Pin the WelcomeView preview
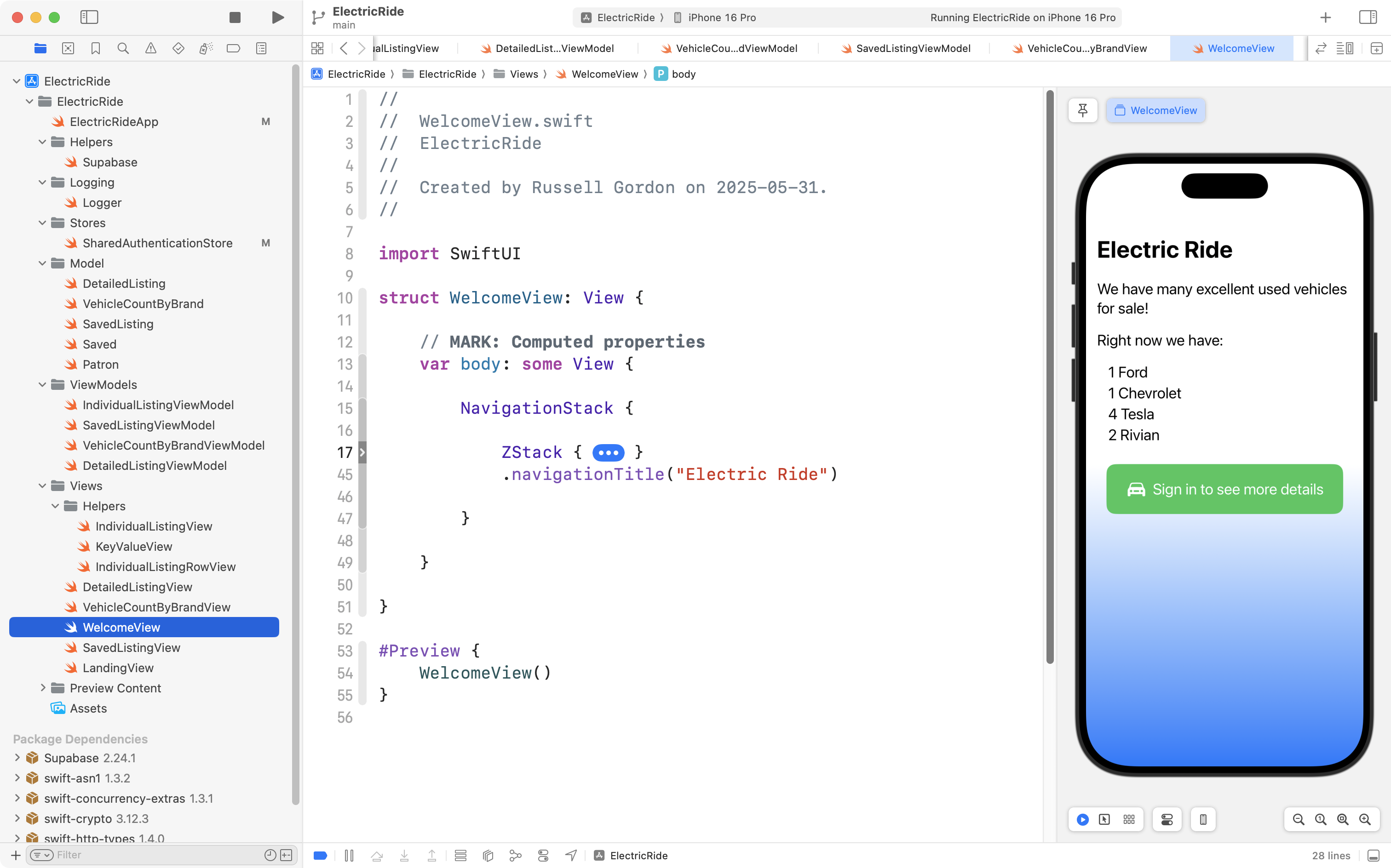Screen dimensions: 1391x868 [1083, 110]
